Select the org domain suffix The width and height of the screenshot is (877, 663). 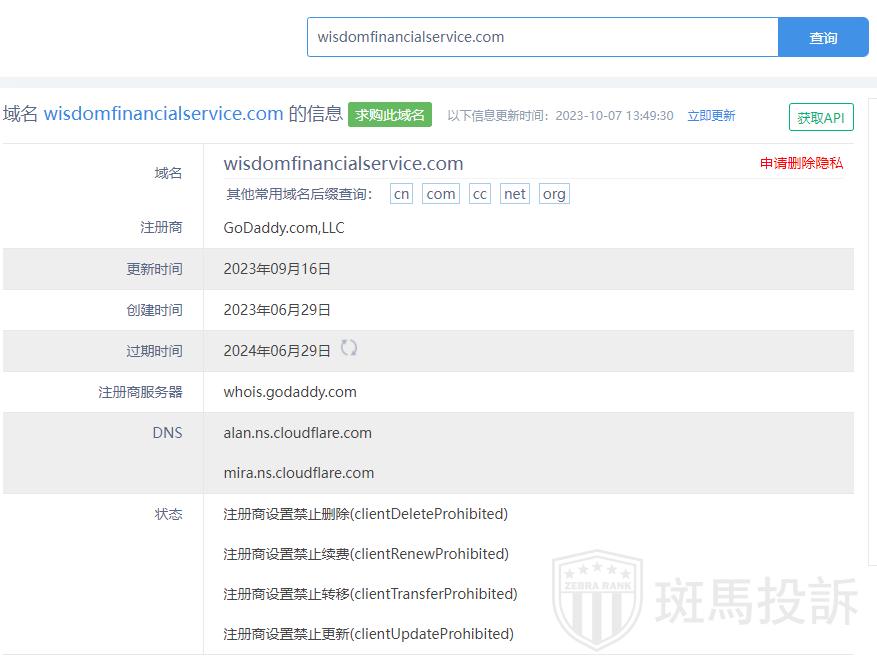tap(554, 194)
